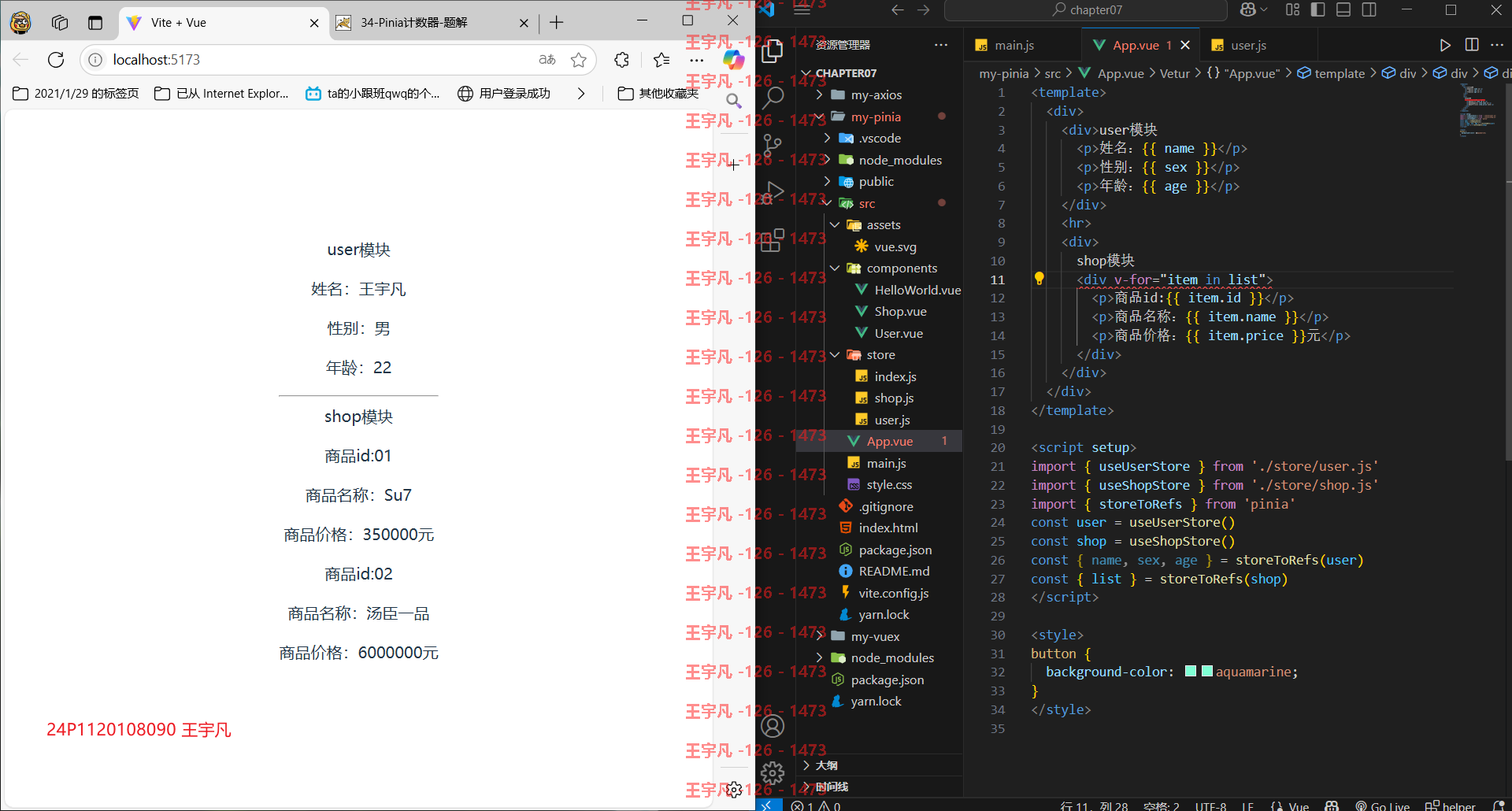The image size is (1512, 811).
Task: Split the editor to the right
Action: 1472,46
